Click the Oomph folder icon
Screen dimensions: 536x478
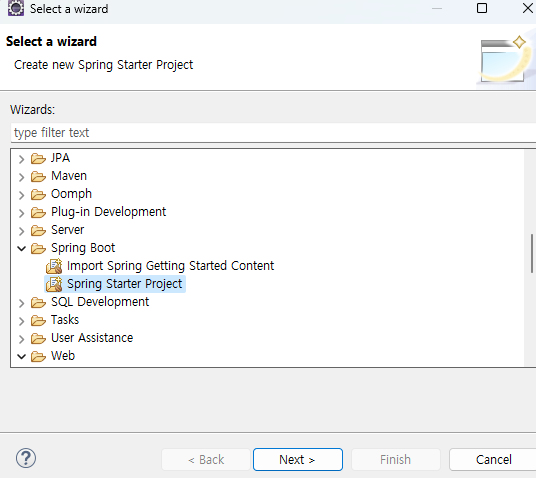pyautogui.click(x=38, y=195)
